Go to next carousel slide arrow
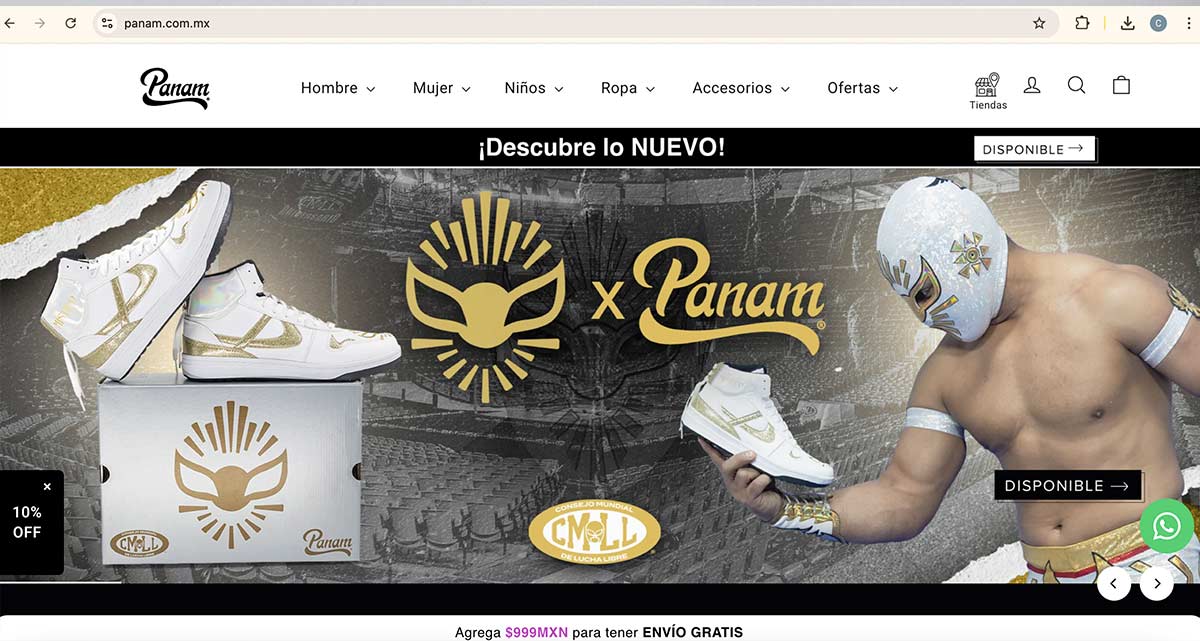 pyautogui.click(x=1157, y=583)
